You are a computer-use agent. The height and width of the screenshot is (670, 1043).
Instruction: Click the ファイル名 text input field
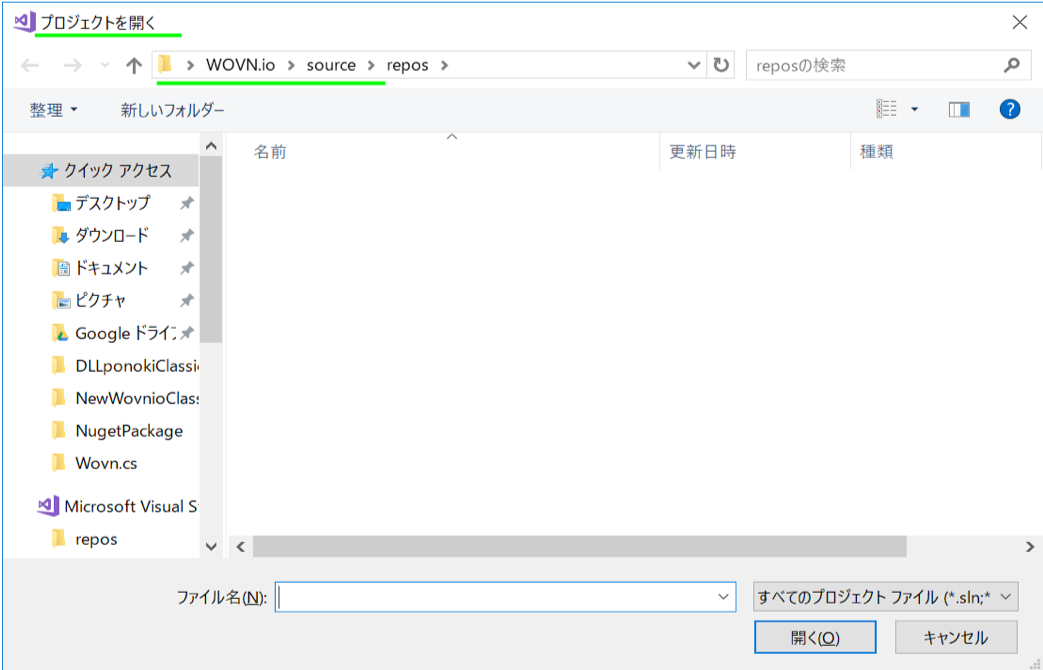495,597
